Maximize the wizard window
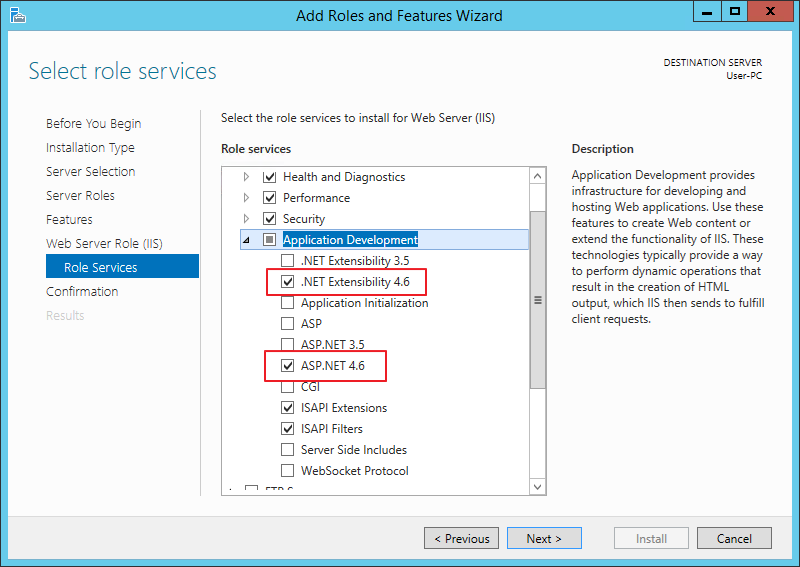The width and height of the screenshot is (800, 567). point(735,12)
